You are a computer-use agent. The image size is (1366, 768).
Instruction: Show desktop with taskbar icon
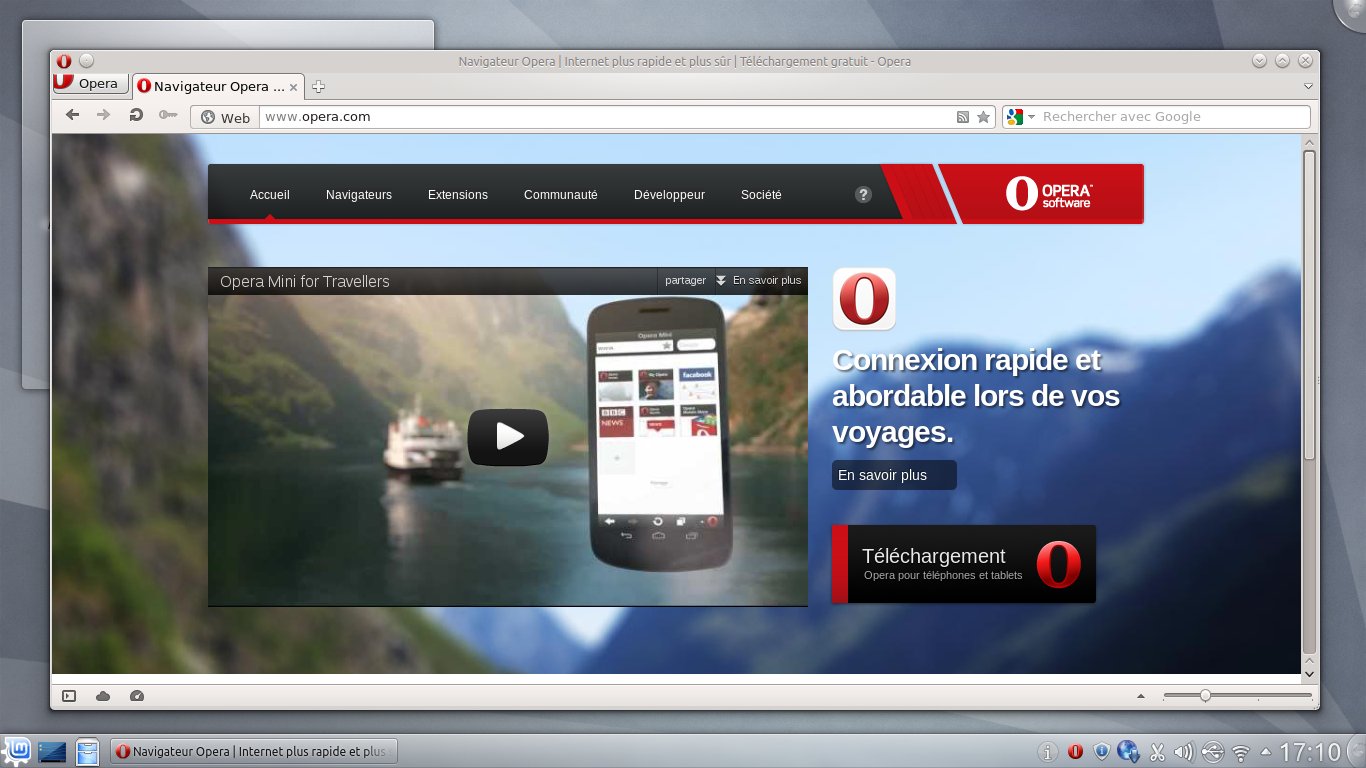pos(52,750)
